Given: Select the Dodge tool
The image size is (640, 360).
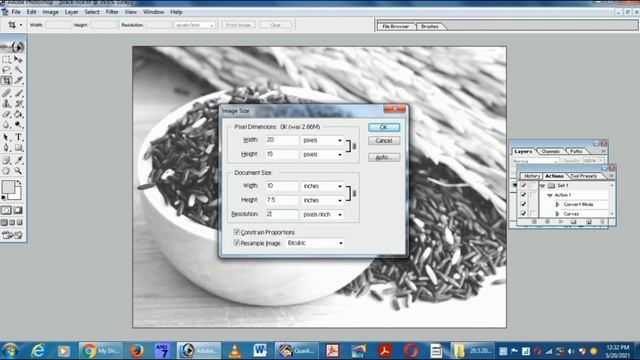Looking at the screenshot, I should tap(18, 124).
